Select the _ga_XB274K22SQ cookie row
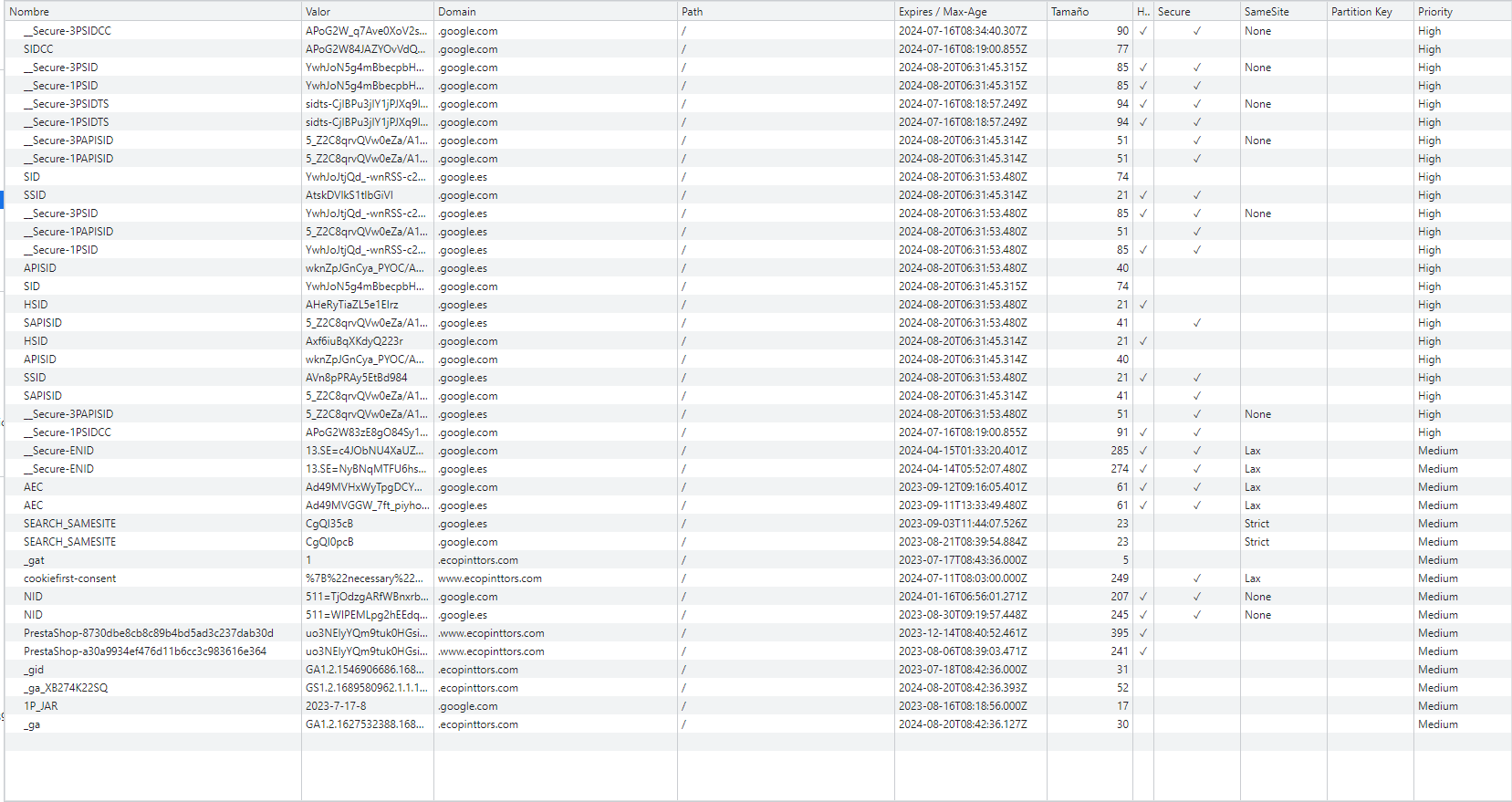Screen dimensions: 1512x802 click(65, 688)
